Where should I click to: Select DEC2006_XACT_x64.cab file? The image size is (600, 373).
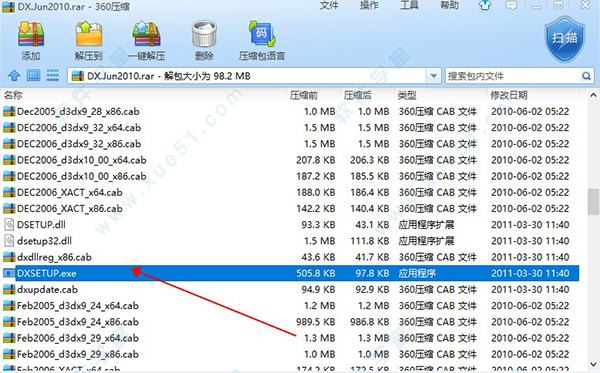(x=70, y=192)
